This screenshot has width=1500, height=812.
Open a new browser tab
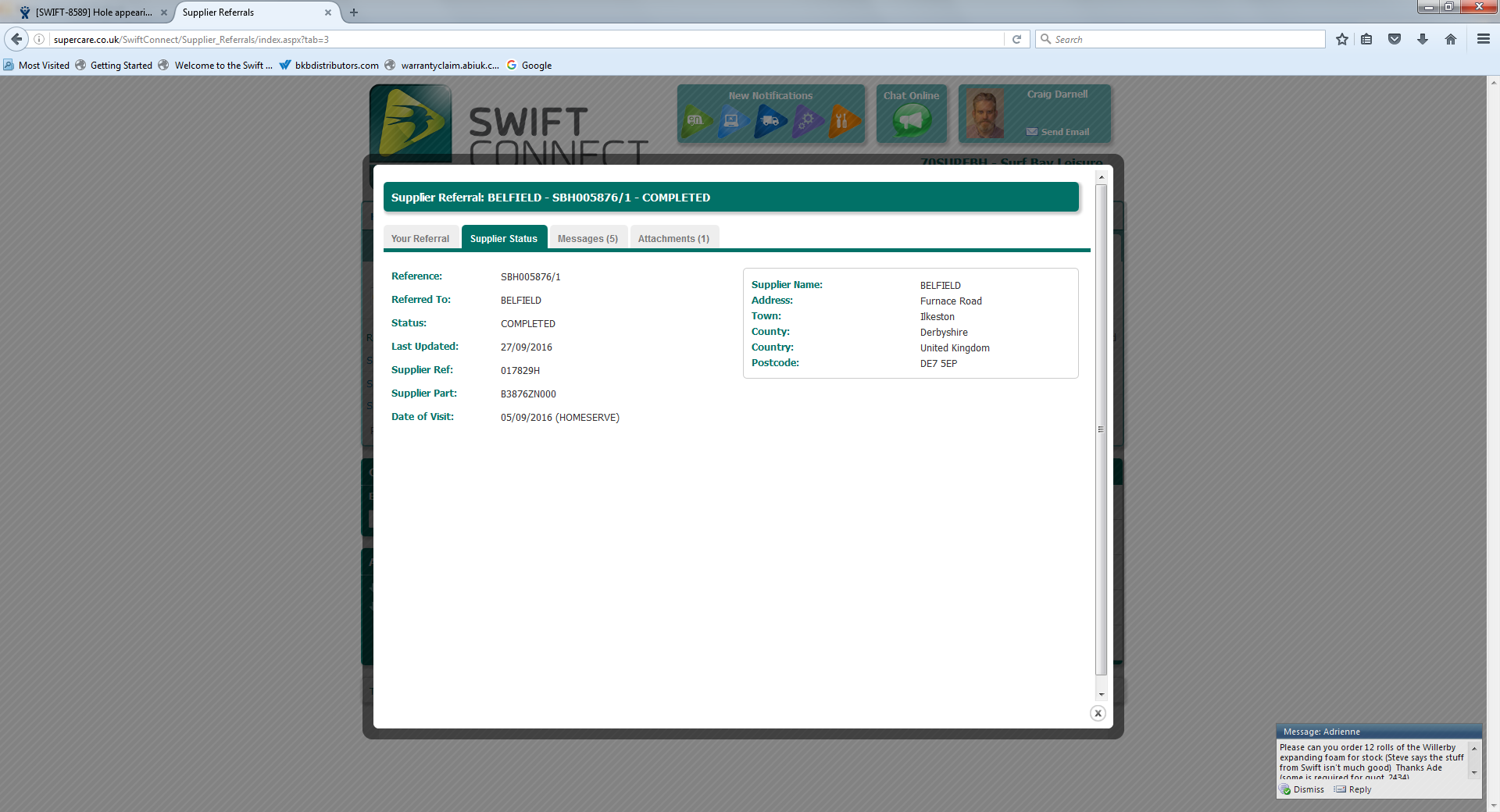click(354, 12)
